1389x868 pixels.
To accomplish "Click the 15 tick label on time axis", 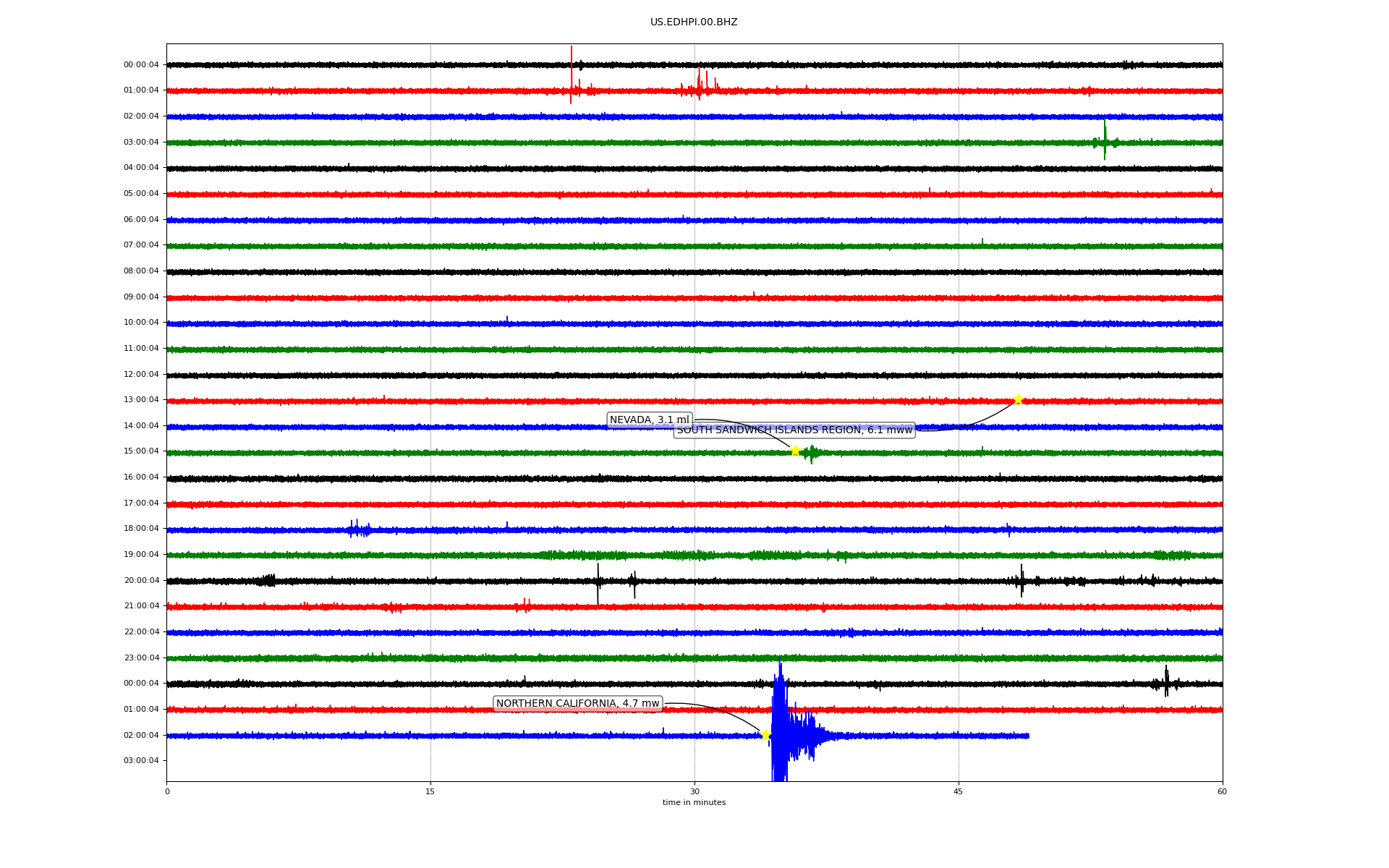I will (x=430, y=791).
